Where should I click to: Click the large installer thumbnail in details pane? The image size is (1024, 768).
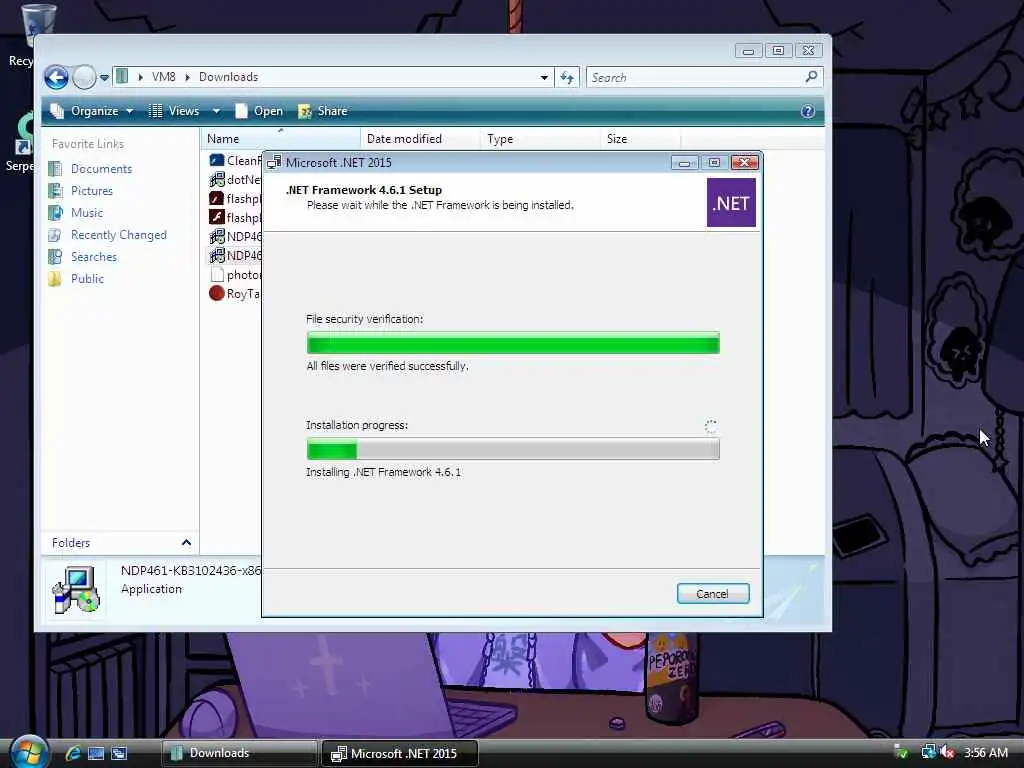coord(76,589)
